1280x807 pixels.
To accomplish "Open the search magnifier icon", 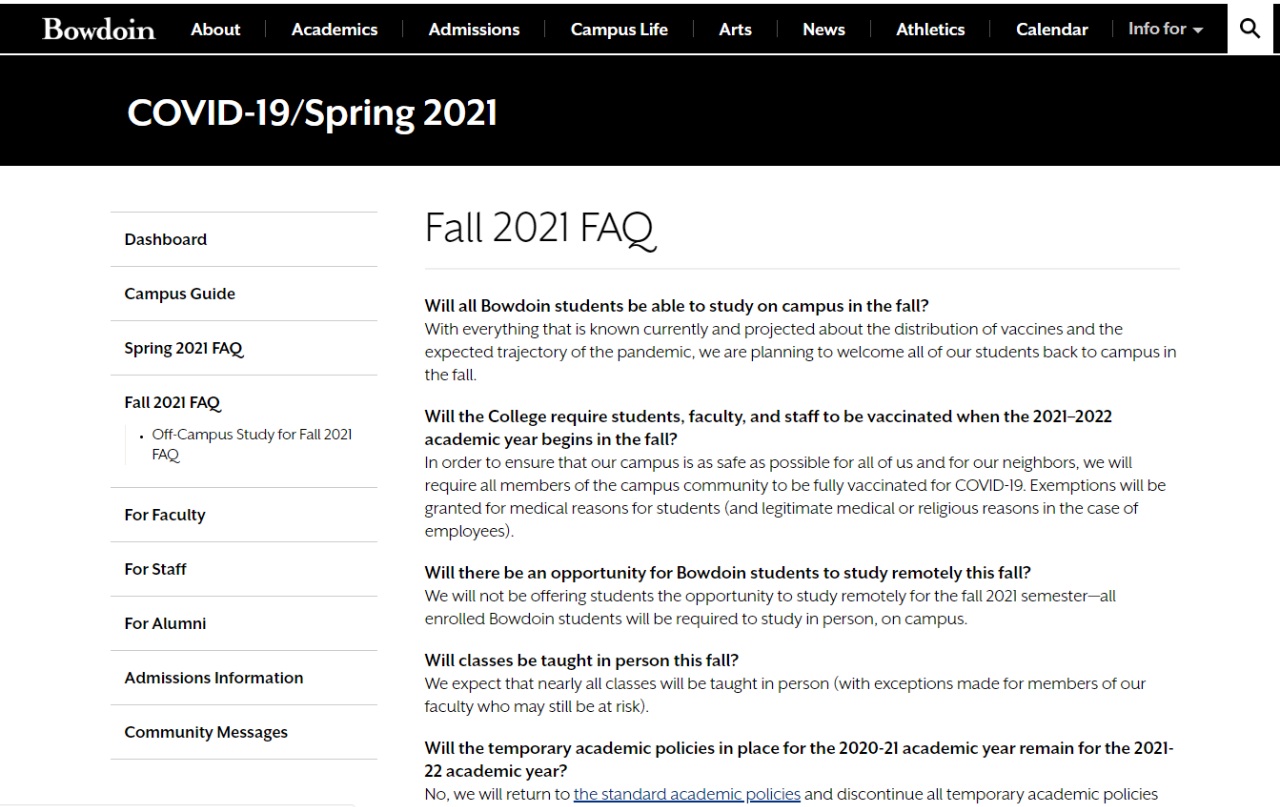I will [x=1250, y=29].
